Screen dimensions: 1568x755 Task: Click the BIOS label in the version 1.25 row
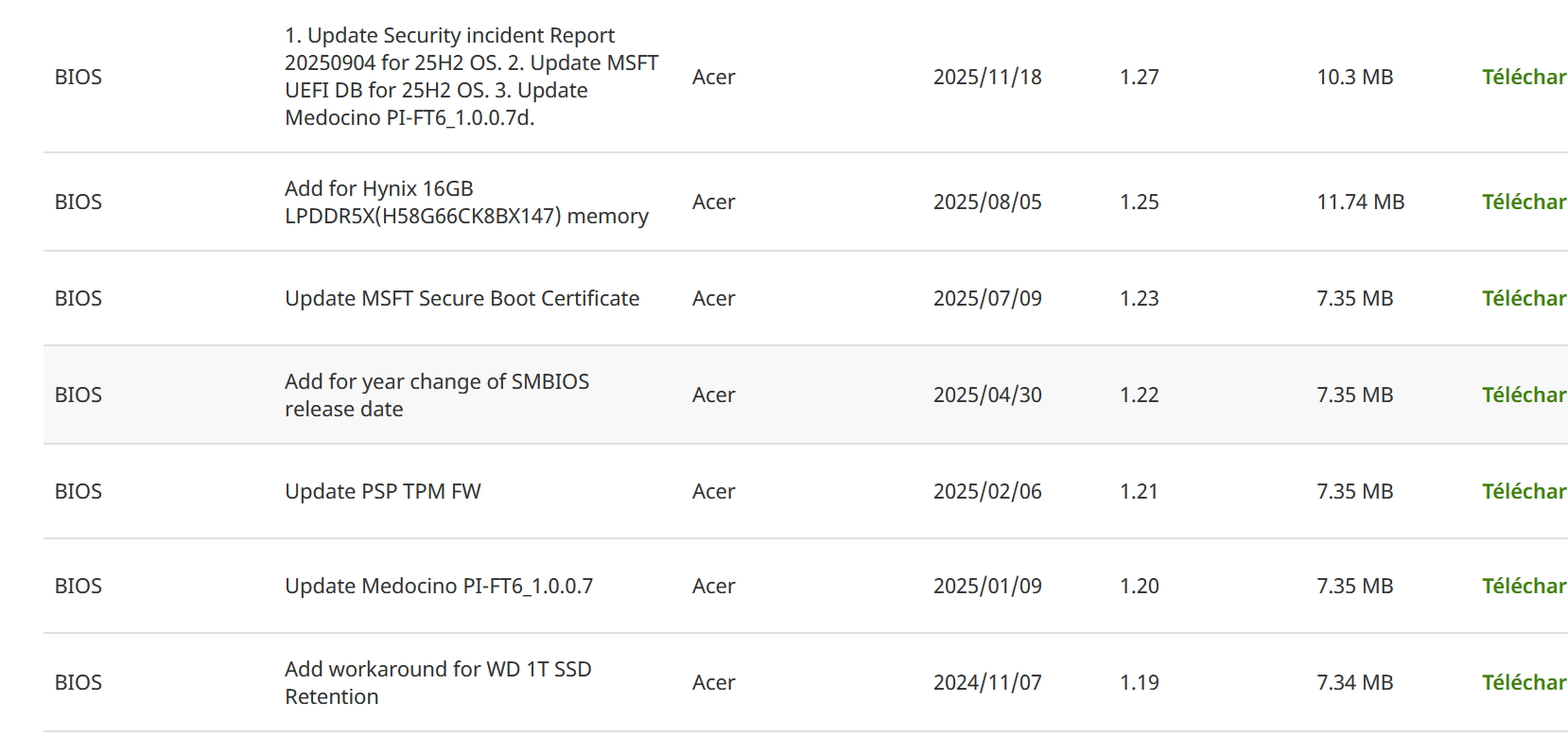pyautogui.click(x=78, y=202)
